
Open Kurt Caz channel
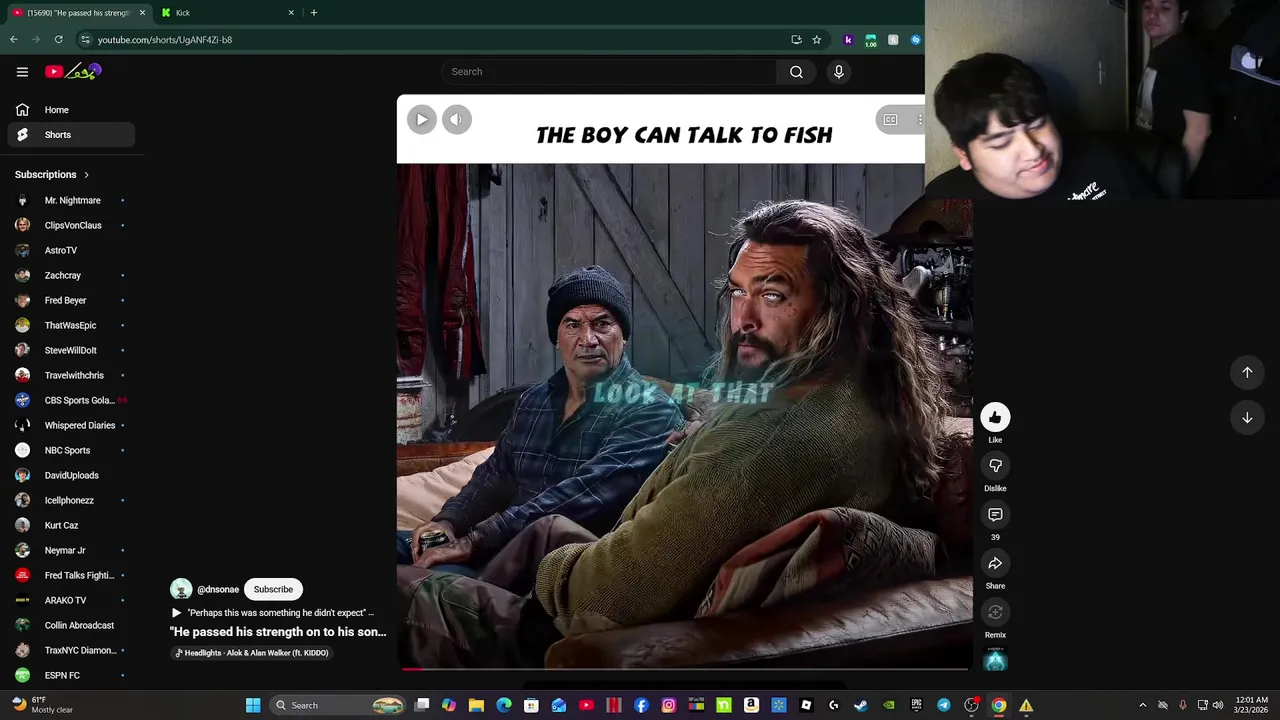click(70, 525)
